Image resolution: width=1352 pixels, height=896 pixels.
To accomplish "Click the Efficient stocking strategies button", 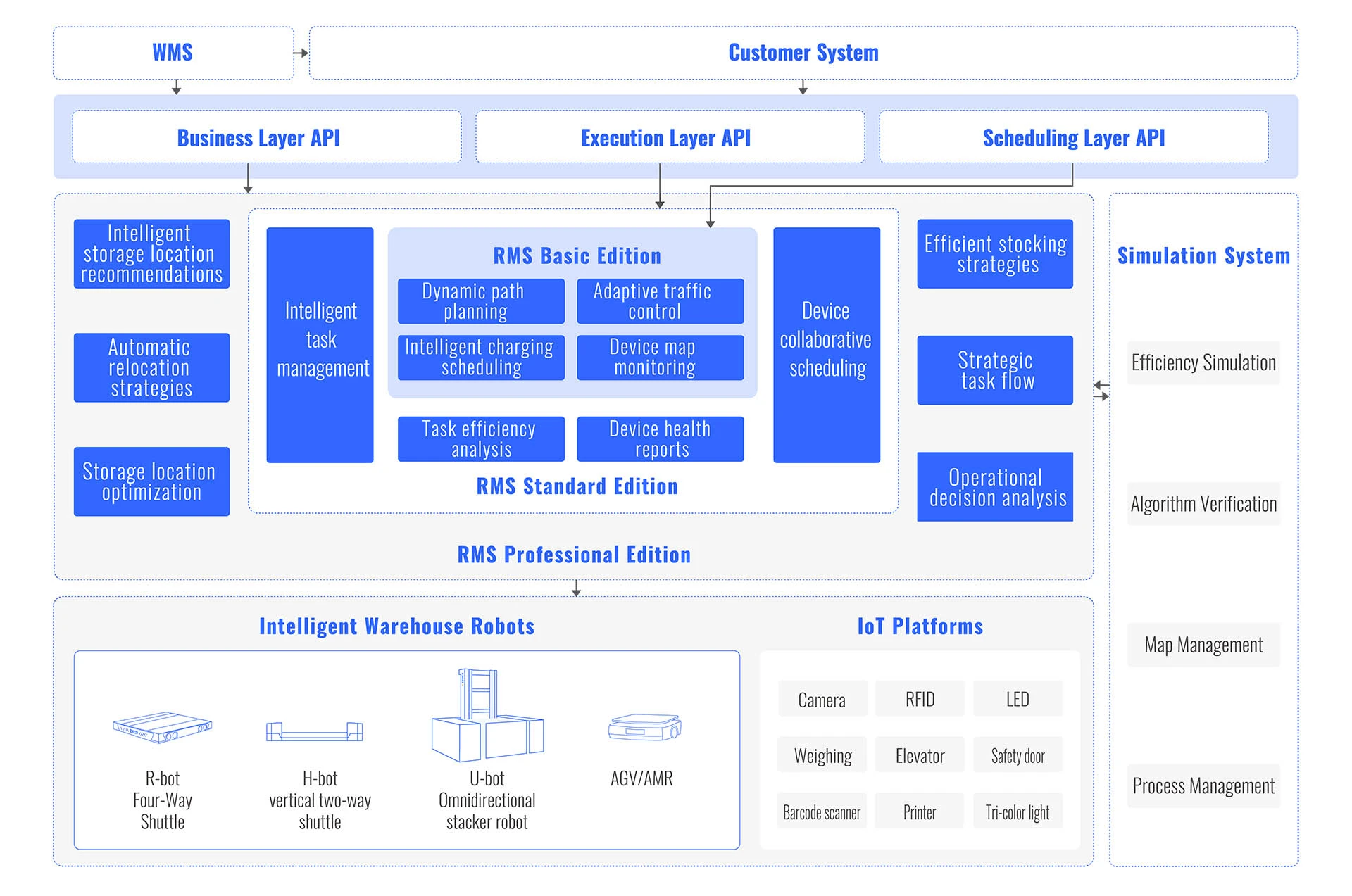I will pyautogui.click(x=994, y=254).
